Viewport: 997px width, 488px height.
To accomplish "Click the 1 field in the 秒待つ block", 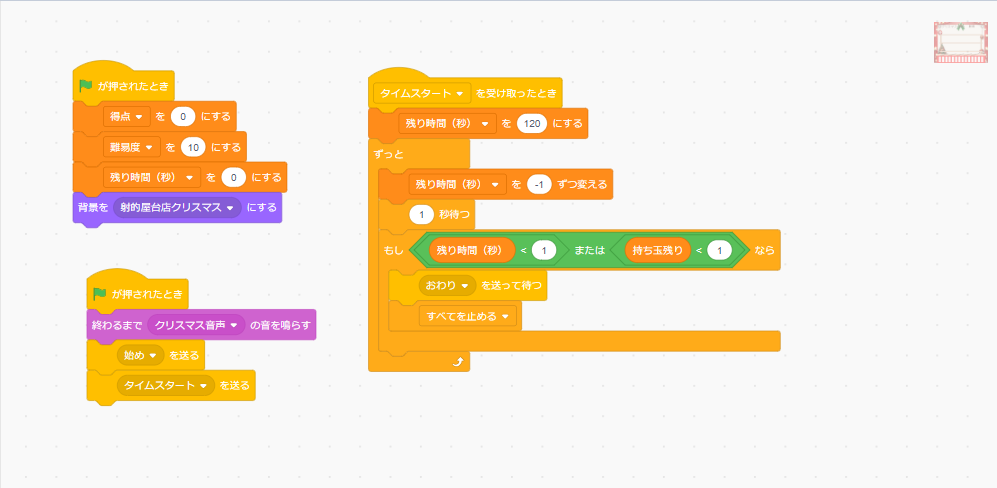I will point(422,214).
